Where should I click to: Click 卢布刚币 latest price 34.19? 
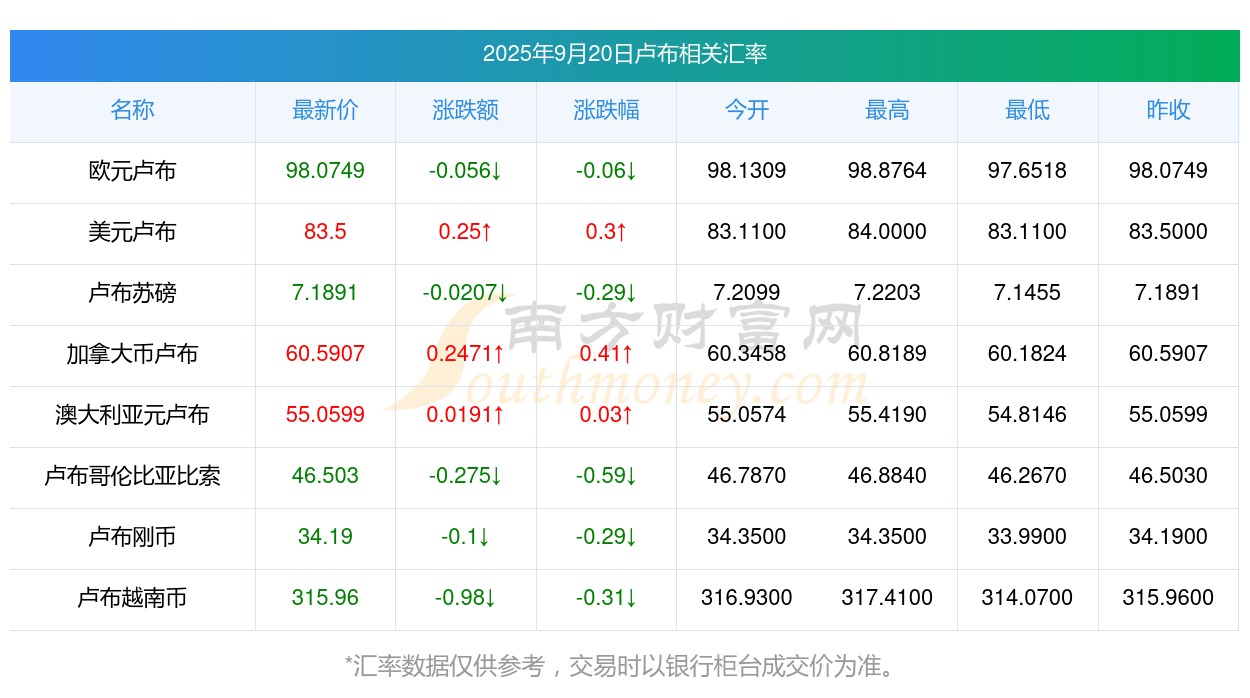click(325, 537)
